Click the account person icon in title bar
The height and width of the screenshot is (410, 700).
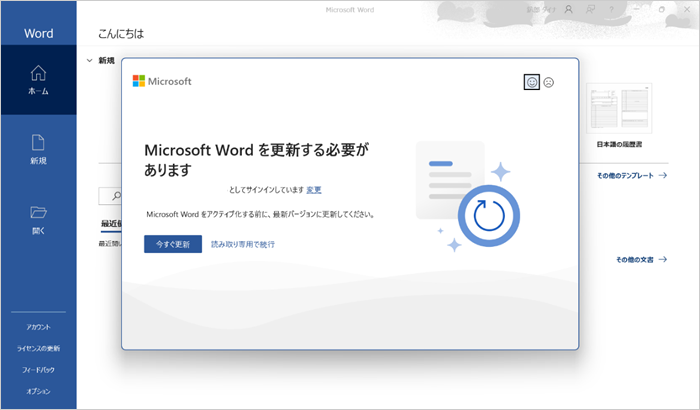(568, 9)
